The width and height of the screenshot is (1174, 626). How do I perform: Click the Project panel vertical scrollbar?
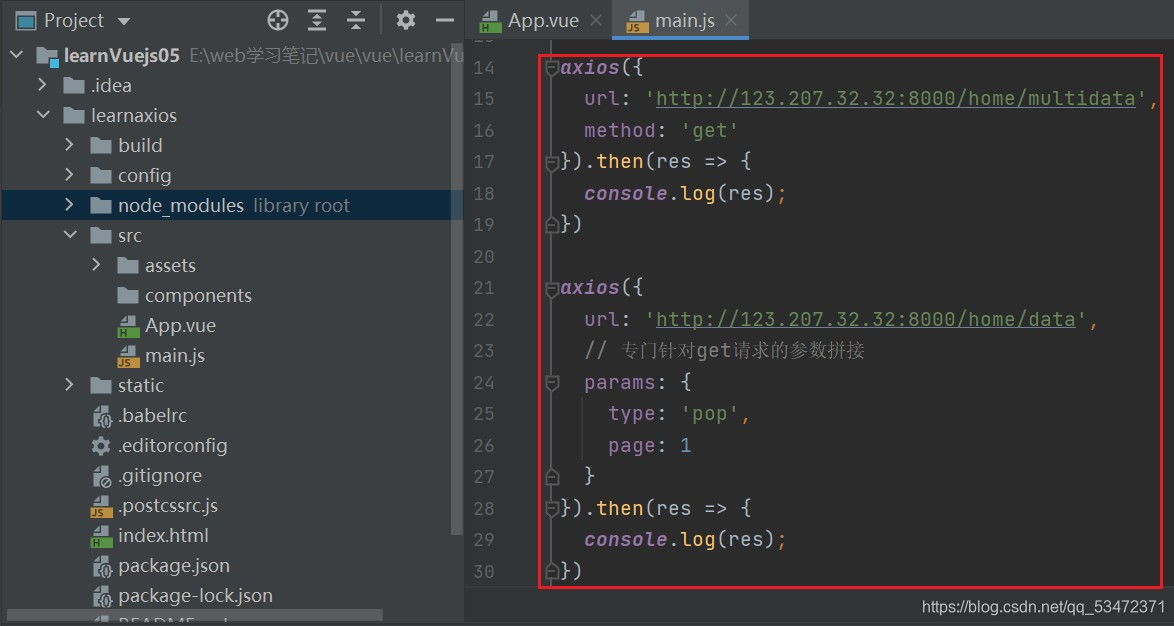[x=457, y=287]
